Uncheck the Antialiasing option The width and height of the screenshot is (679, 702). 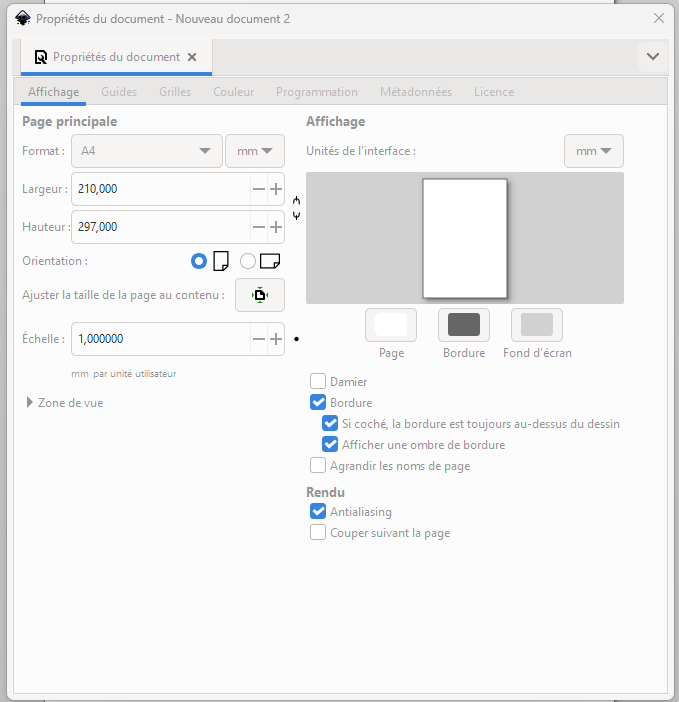[318, 512]
